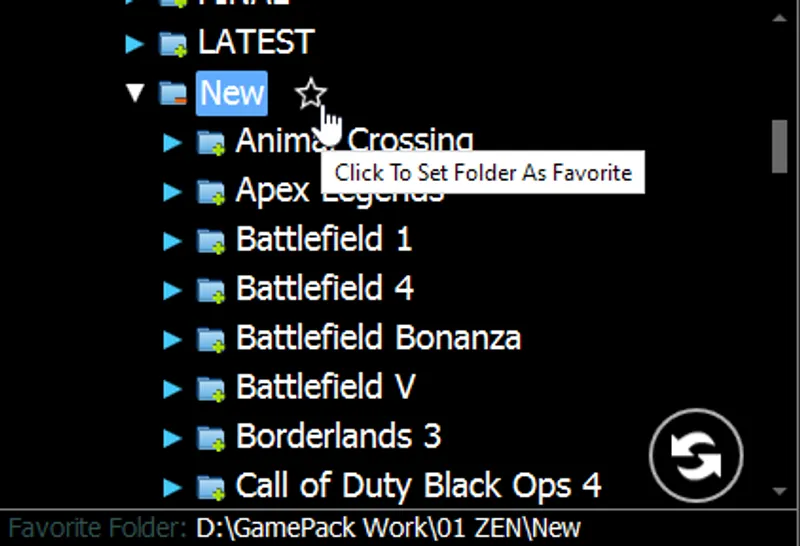
Task: Click the Battlefield 1 folder icon
Action: pos(211,241)
